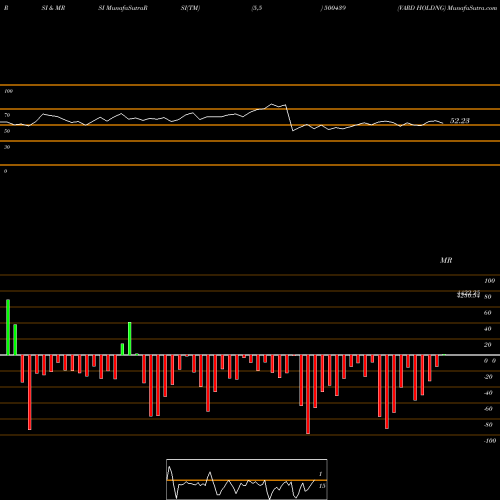Click the RSI value label 52.23
This screenshot has height=500, width=500.
pos(460,121)
